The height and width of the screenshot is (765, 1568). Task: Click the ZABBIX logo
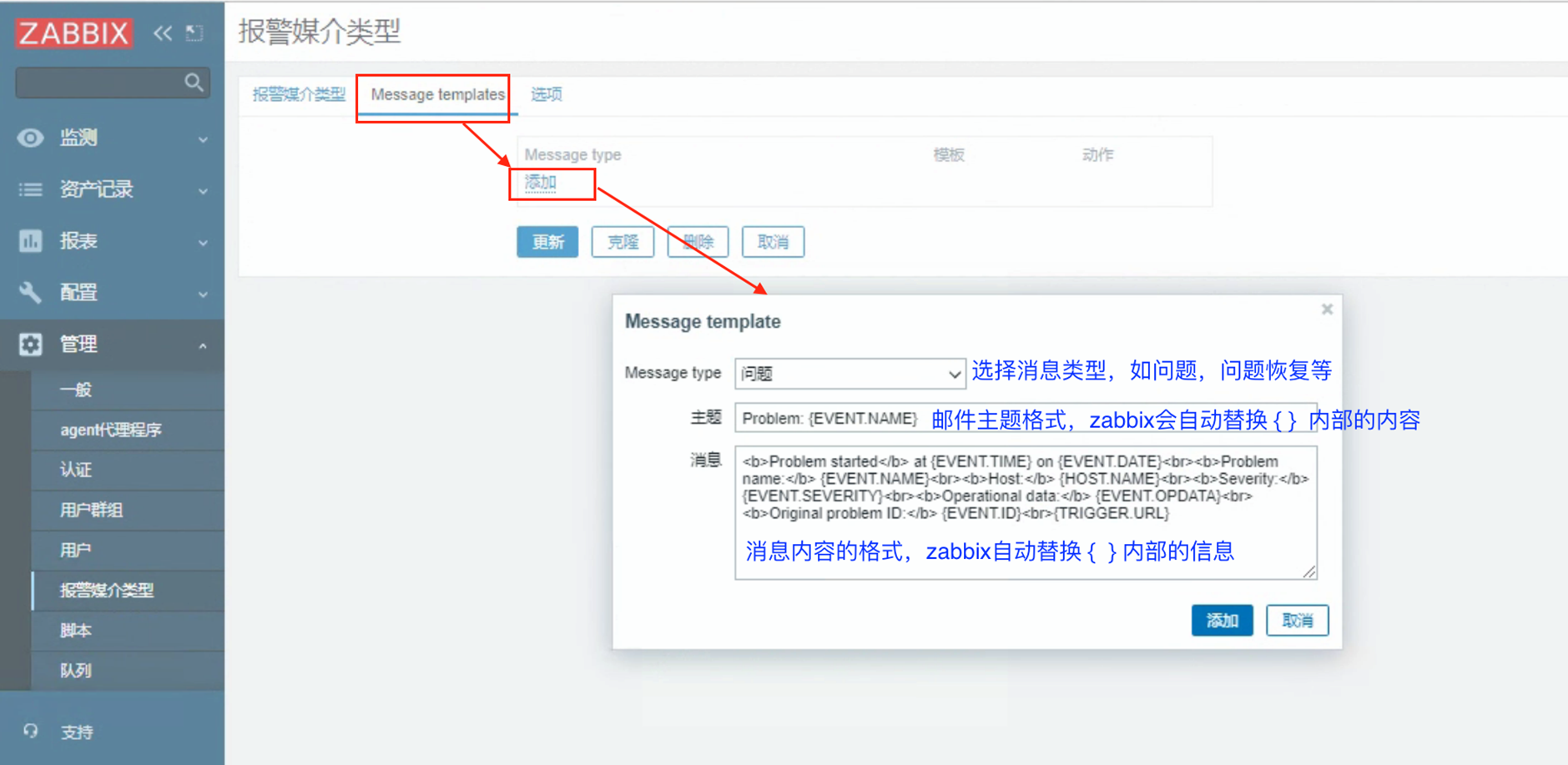[x=74, y=33]
